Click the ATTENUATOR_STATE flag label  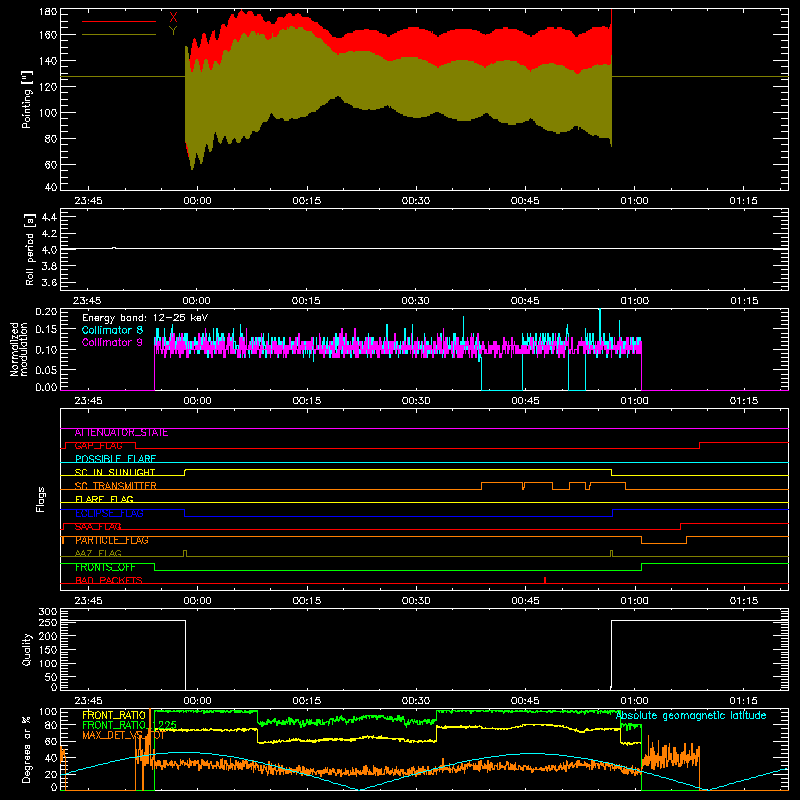coord(121,433)
